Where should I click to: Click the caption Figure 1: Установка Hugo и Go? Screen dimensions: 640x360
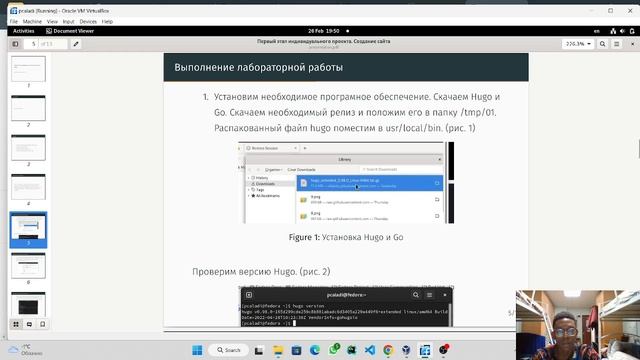pyautogui.click(x=346, y=237)
